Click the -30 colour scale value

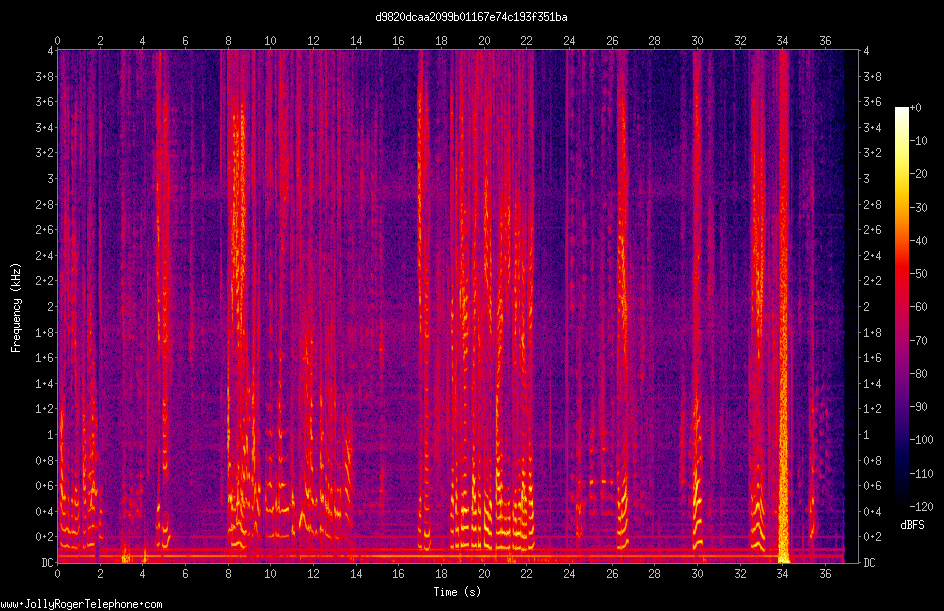pos(918,208)
